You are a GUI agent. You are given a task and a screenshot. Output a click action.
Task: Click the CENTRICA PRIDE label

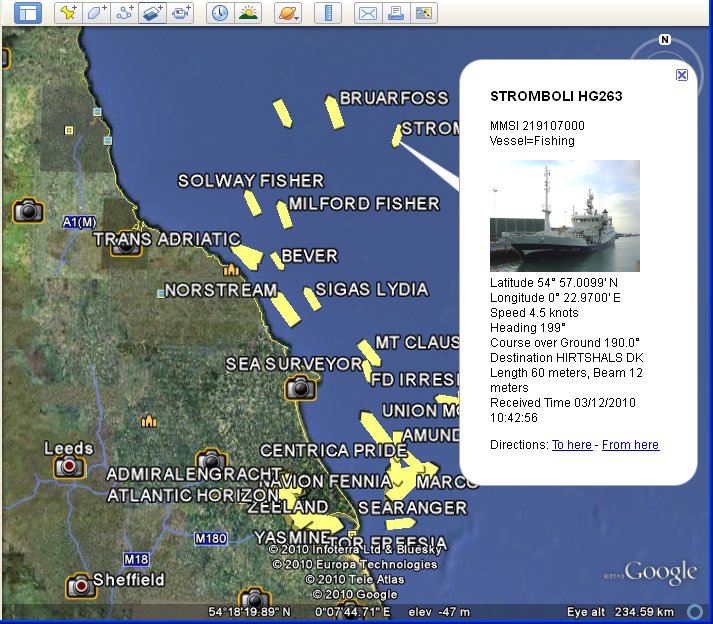(x=333, y=450)
